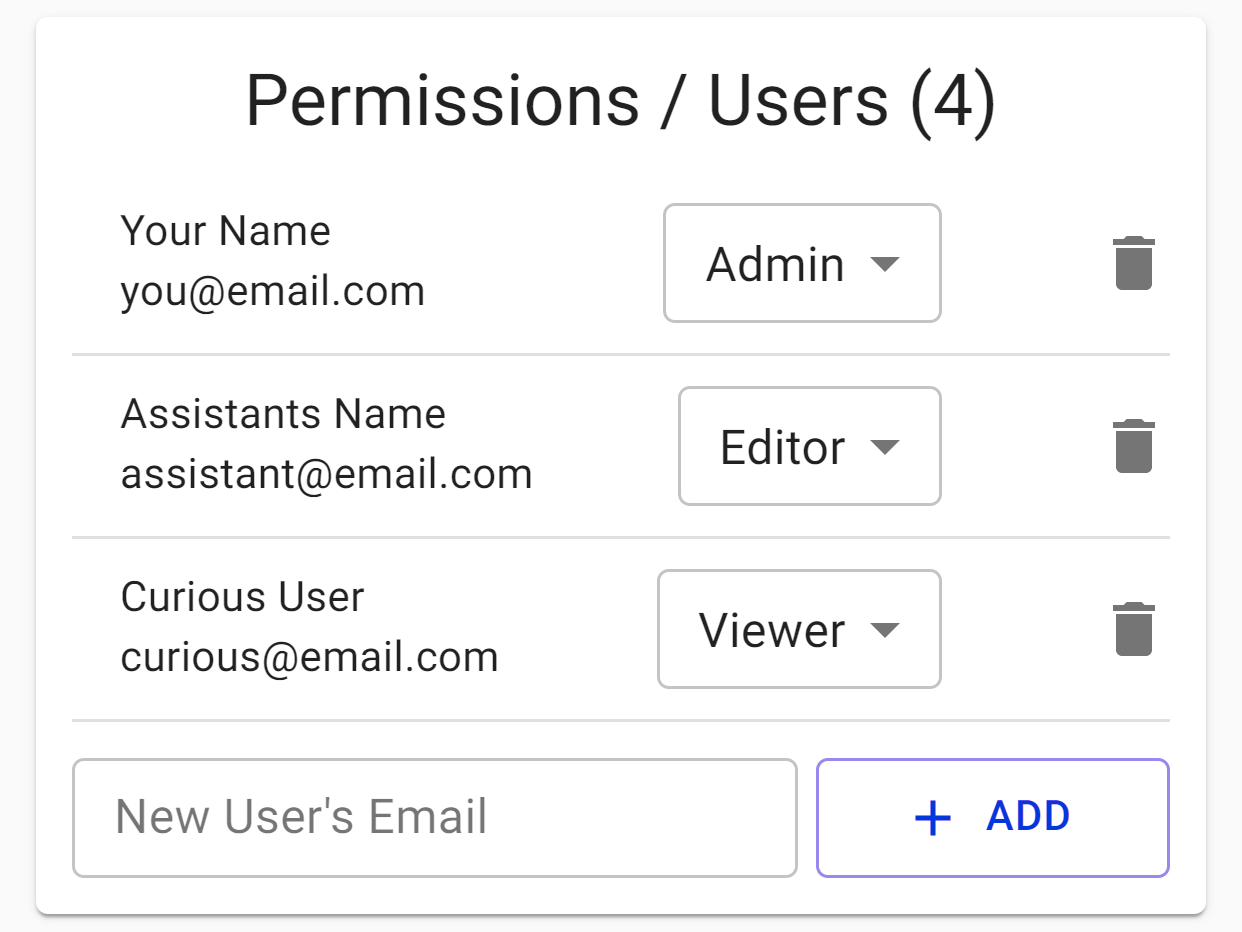
Task: Select the curious@email.com address
Action: pyautogui.click(x=309, y=658)
